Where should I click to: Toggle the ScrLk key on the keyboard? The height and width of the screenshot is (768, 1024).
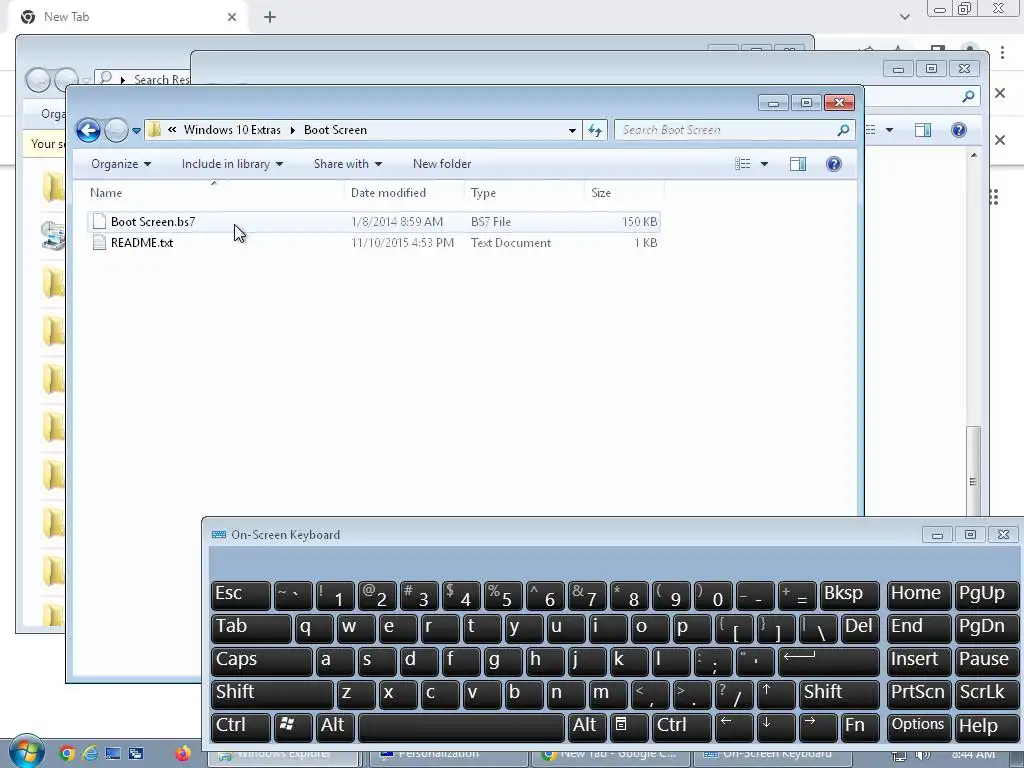(986, 693)
